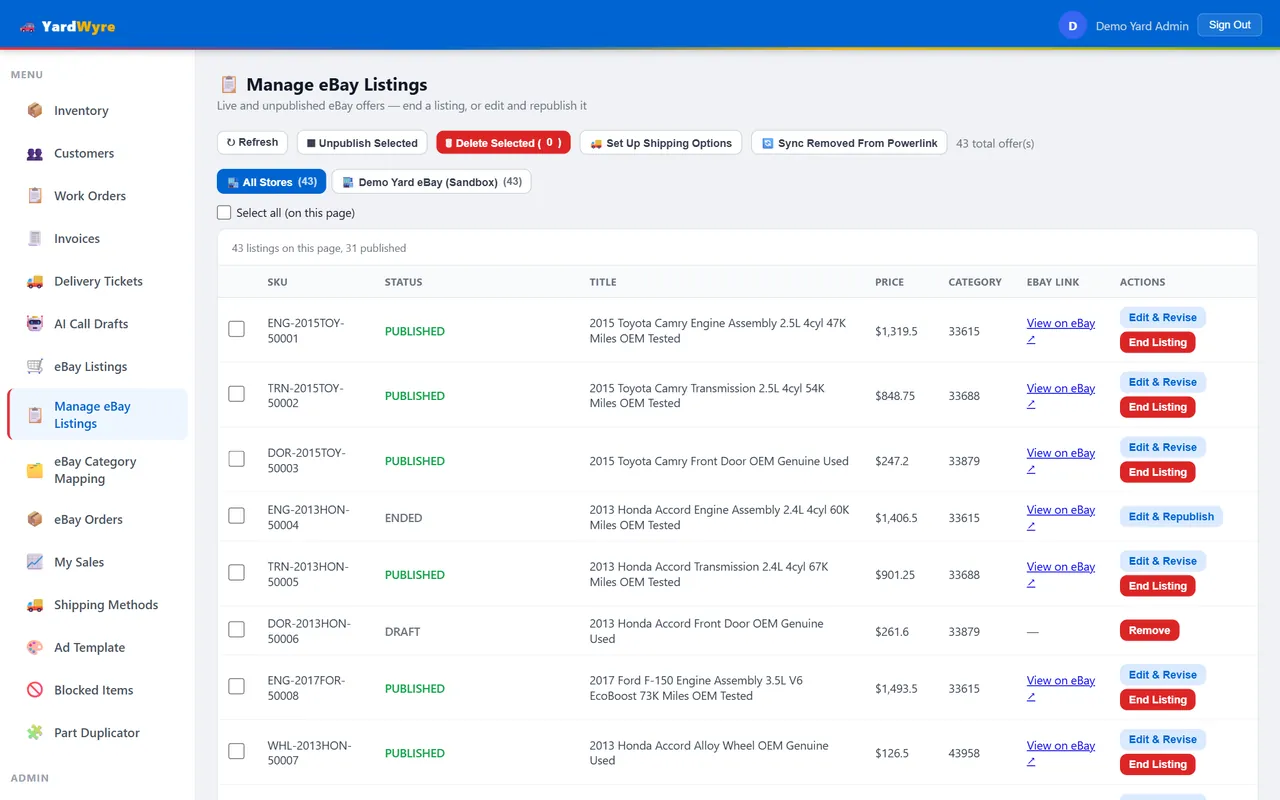Open the Manage eBay Listings menu item
Screen dimensions: 1280x800
pos(98,415)
